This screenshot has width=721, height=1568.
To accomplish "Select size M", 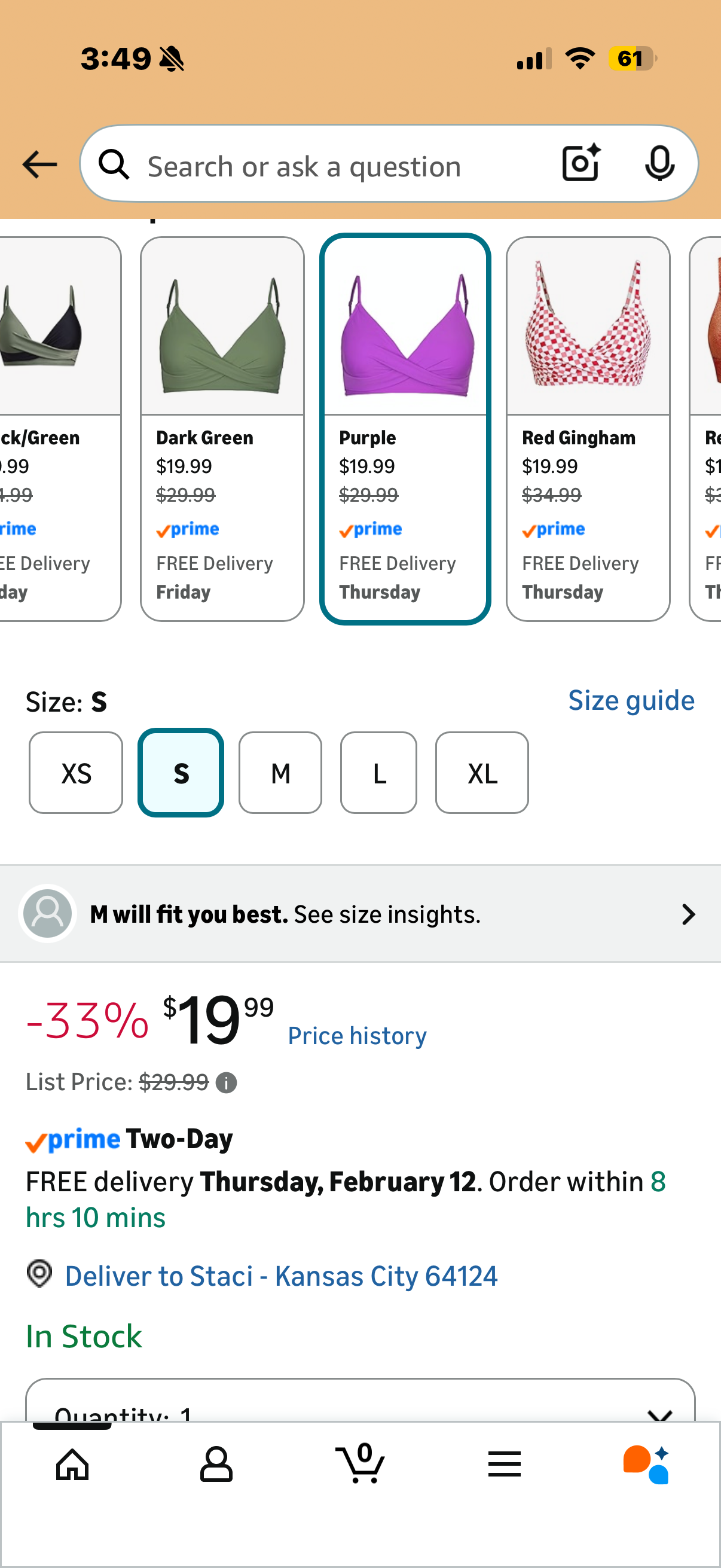I will pyautogui.click(x=280, y=773).
